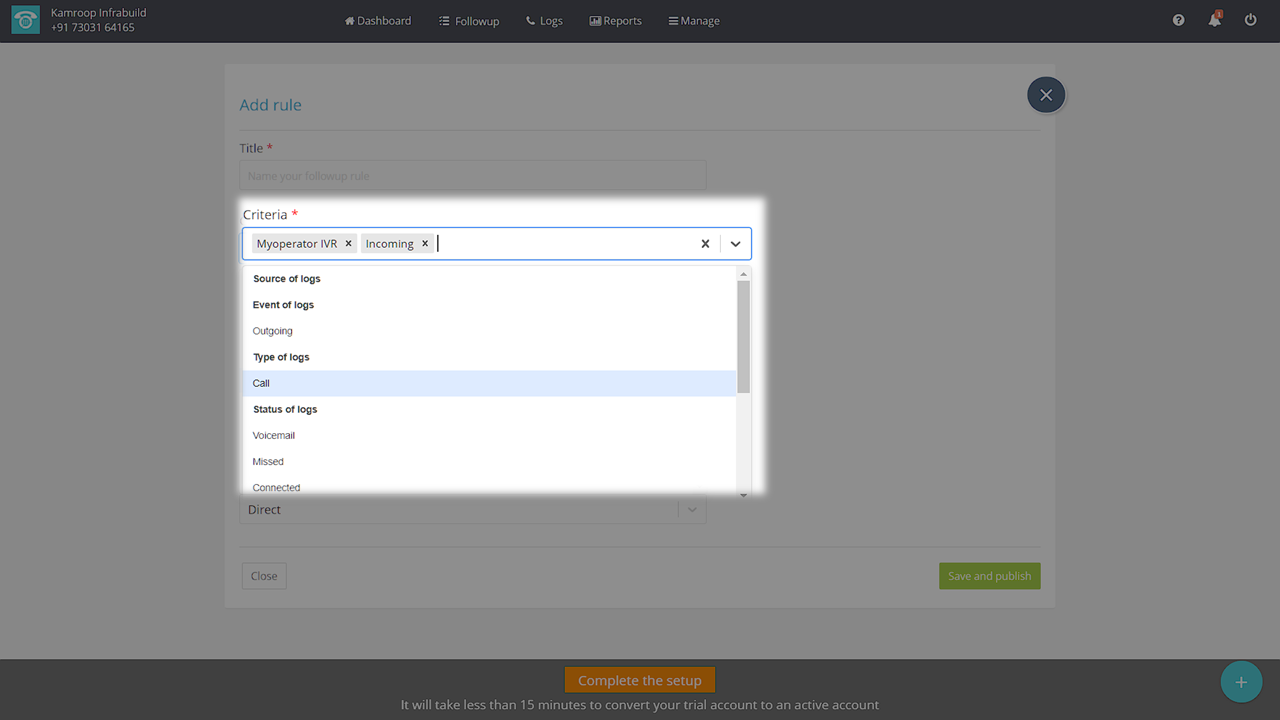The height and width of the screenshot is (720, 1280).
Task: Click the floating plus add button
Action: point(1241,682)
